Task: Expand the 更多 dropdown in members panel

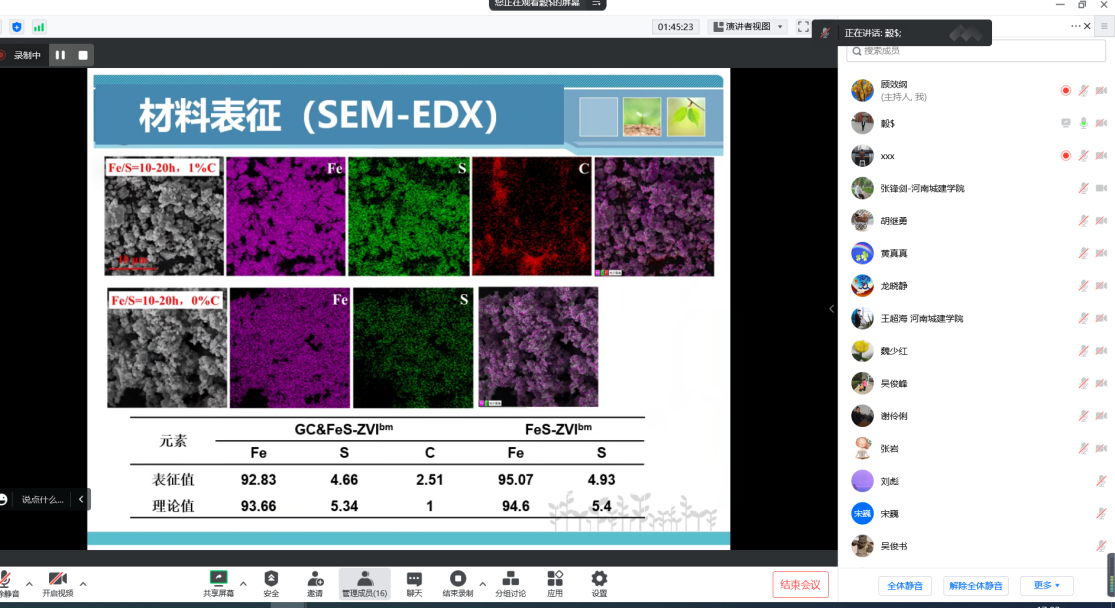Action: coord(1047,585)
